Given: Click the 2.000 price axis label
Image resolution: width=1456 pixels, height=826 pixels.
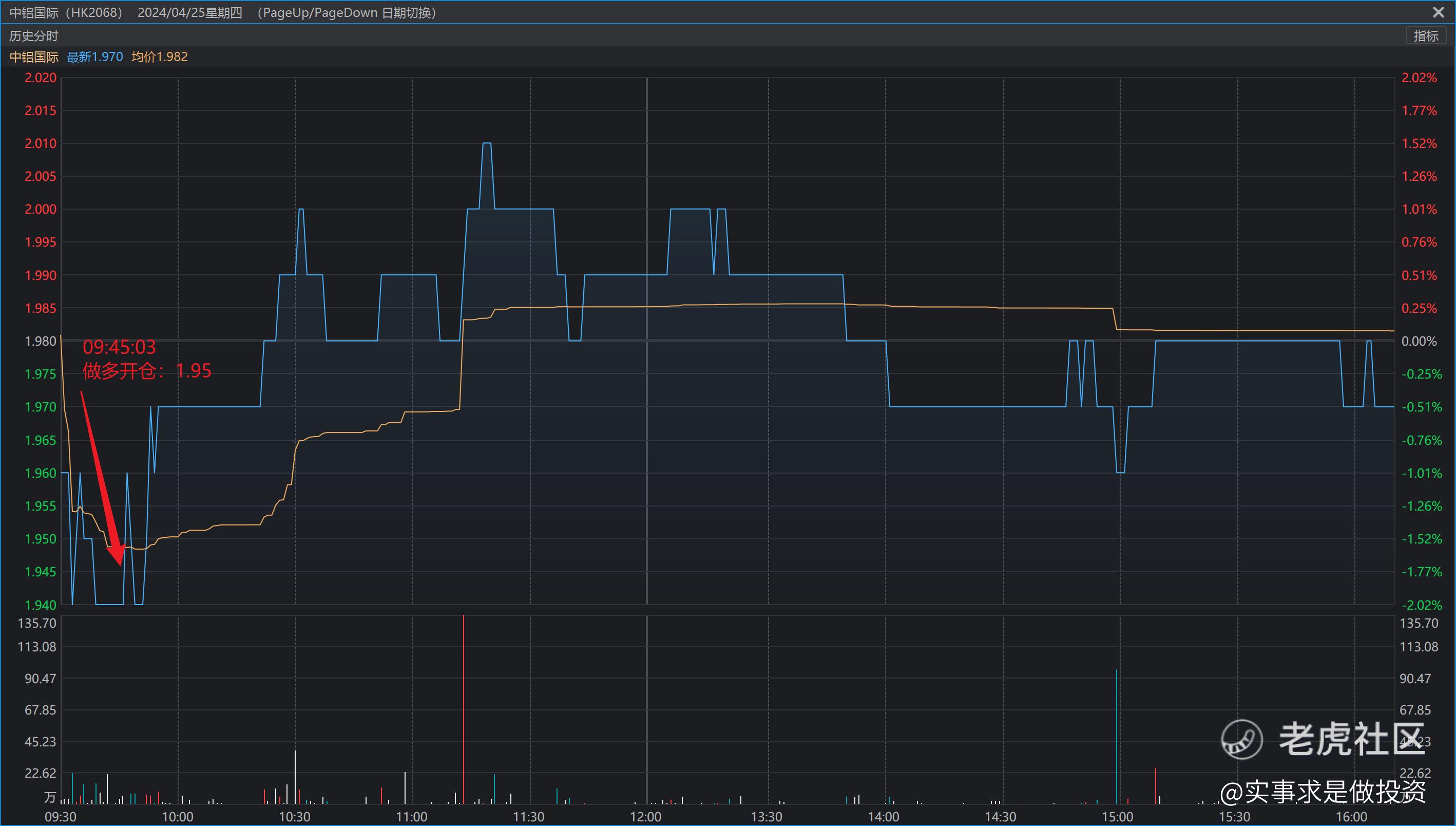Looking at the screenshot, I should [x=40, y=210].
